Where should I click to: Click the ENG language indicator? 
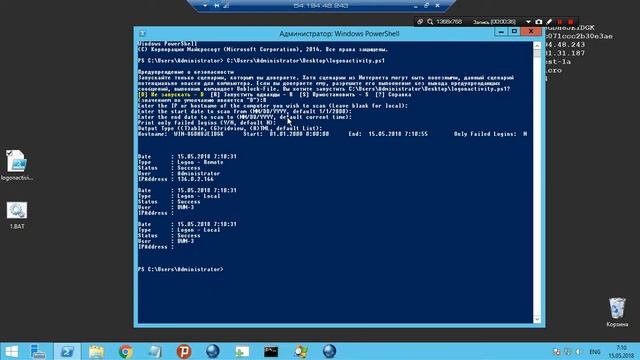tap(595, 352)
